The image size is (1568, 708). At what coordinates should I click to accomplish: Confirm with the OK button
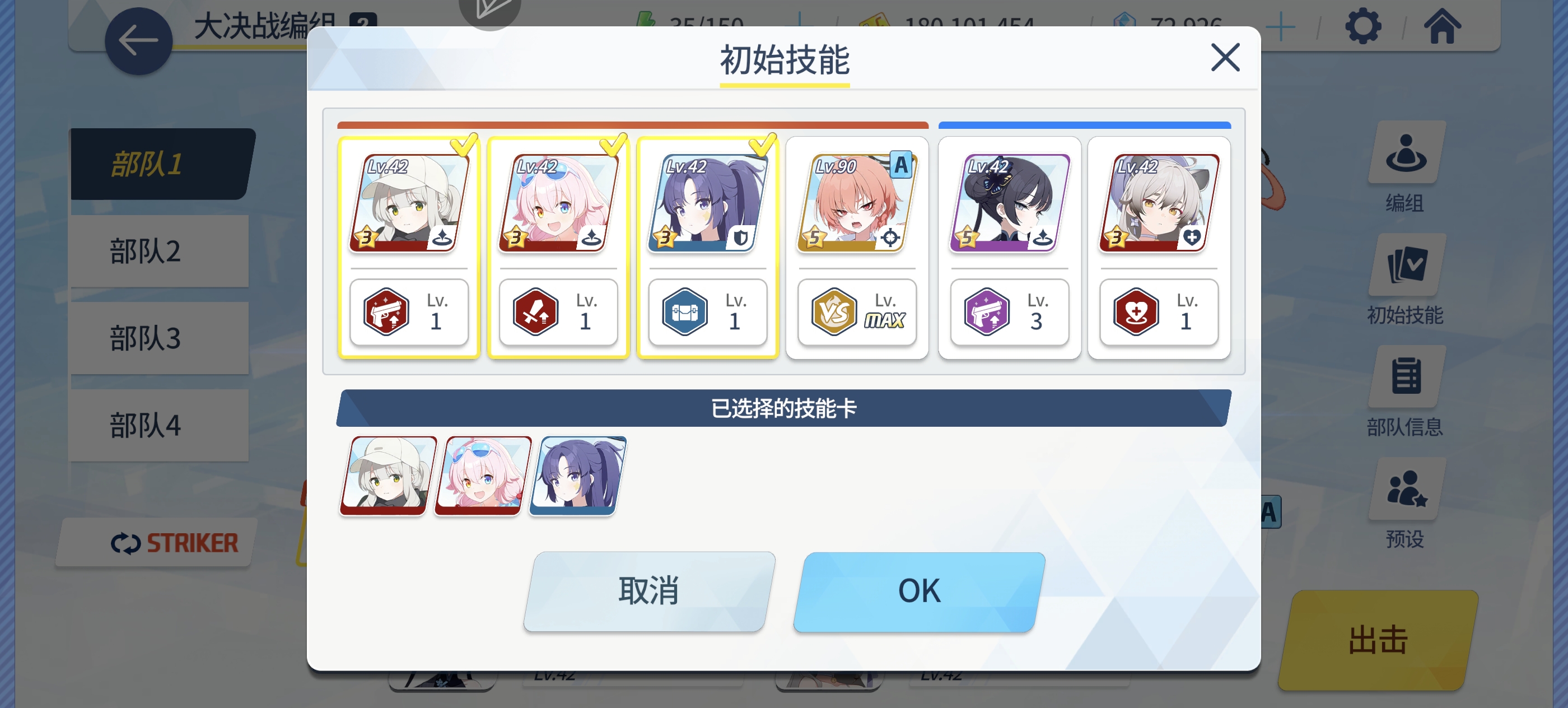coord(919,591)
